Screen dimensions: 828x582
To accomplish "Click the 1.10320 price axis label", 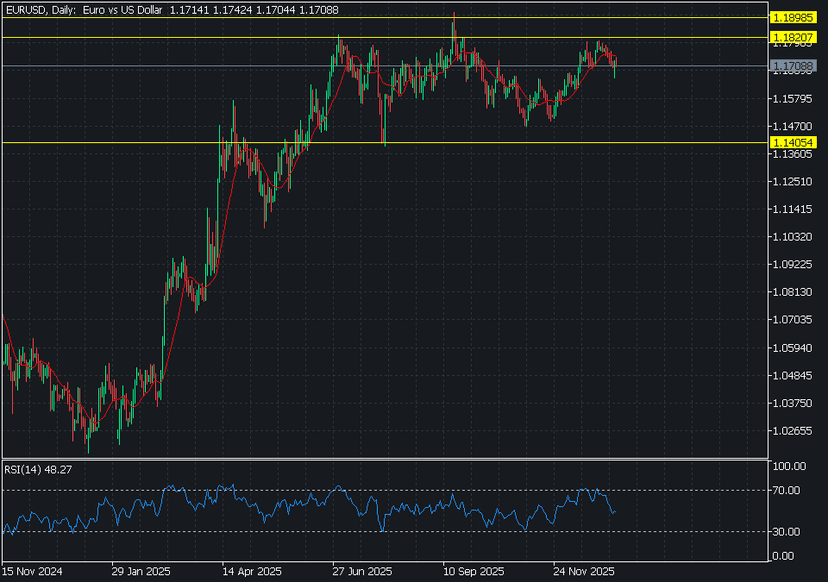I will pyautogui.click(x=792, y=237).
